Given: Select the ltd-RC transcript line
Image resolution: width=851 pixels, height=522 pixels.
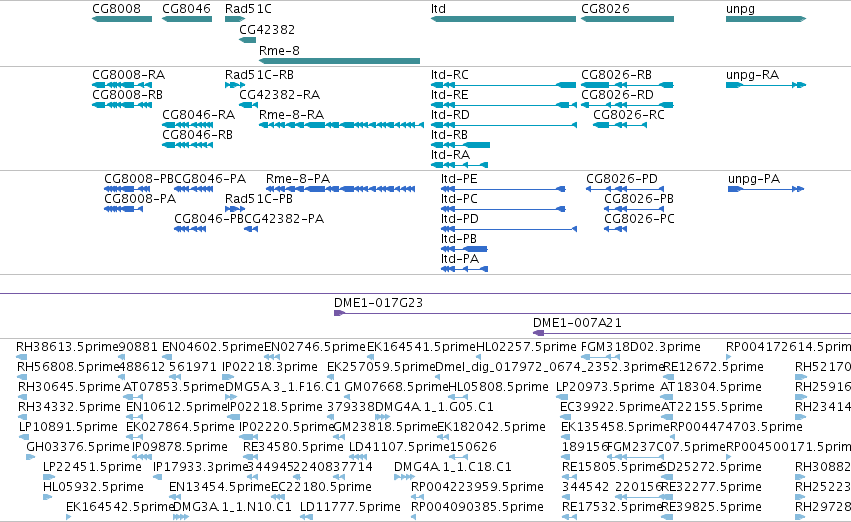Looking at the screenshot, I should click(x=503, y=85).
